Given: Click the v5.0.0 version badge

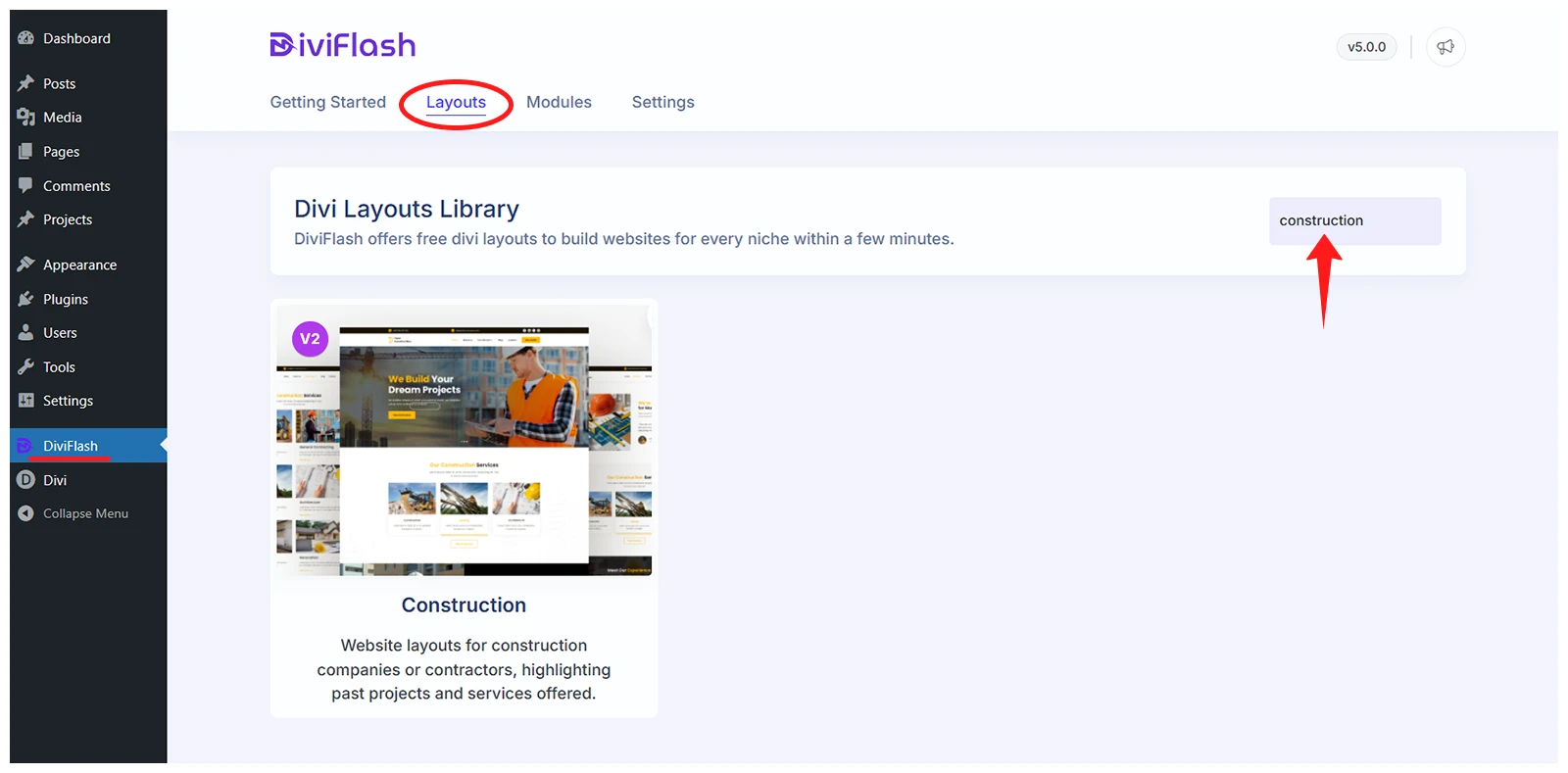Looking at the screenshot, I should coord(1366,47).
